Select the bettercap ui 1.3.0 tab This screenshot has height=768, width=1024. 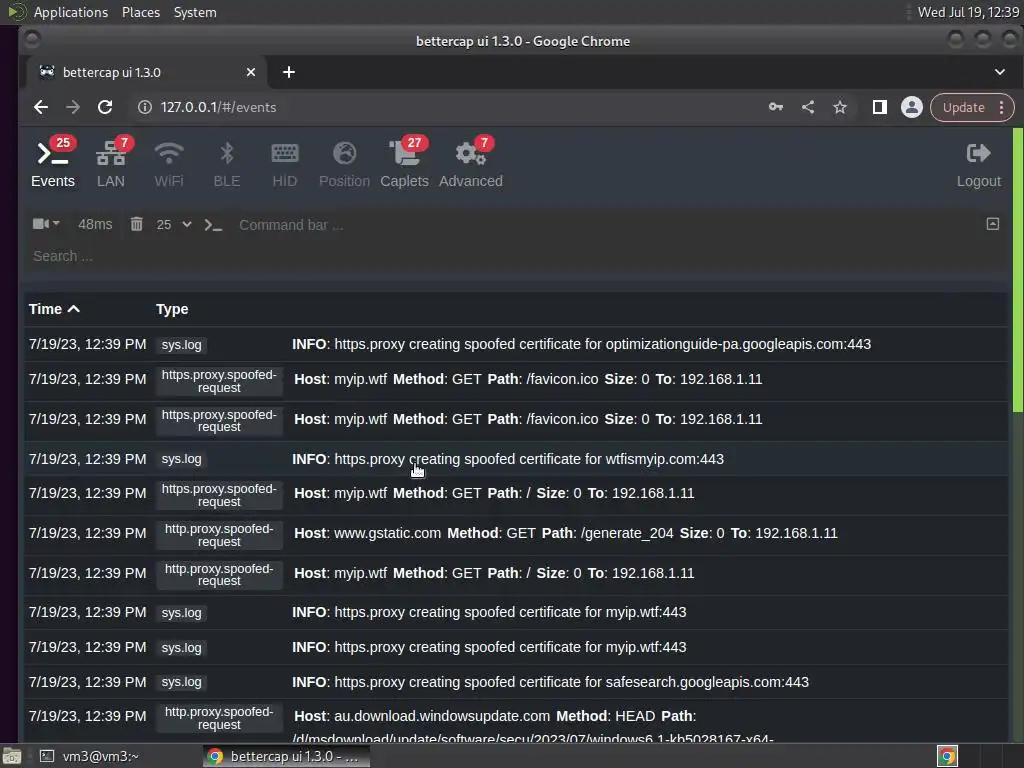pos(147,72)
